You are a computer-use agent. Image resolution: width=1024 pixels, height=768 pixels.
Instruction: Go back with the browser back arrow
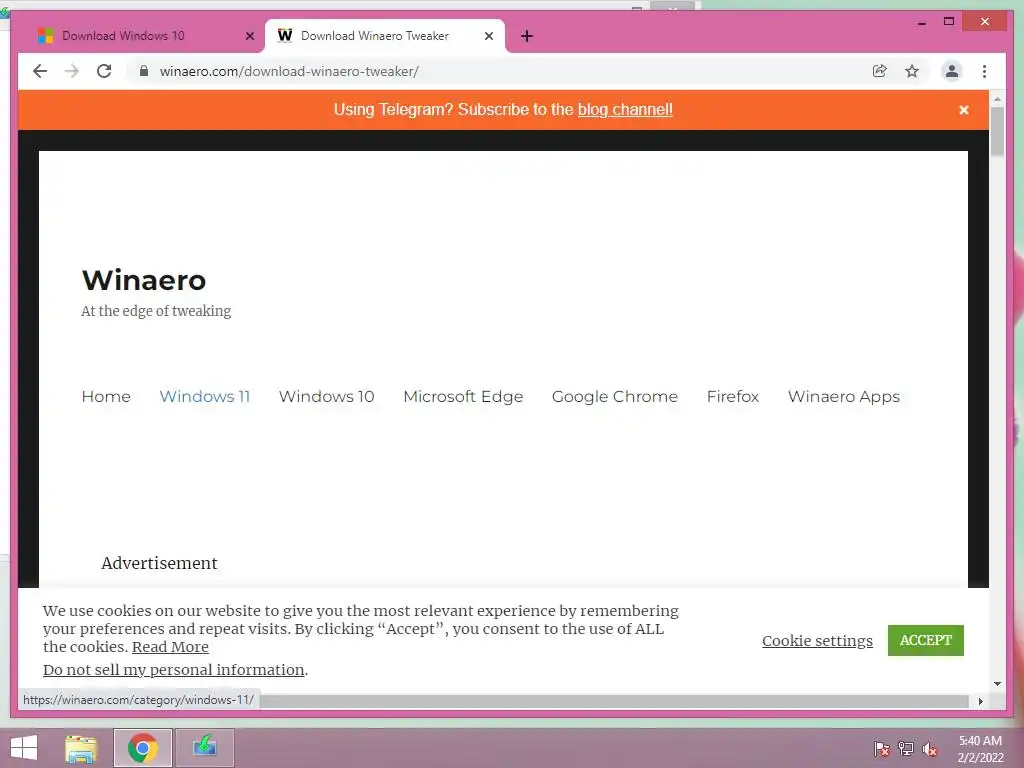tap(40, 71)
